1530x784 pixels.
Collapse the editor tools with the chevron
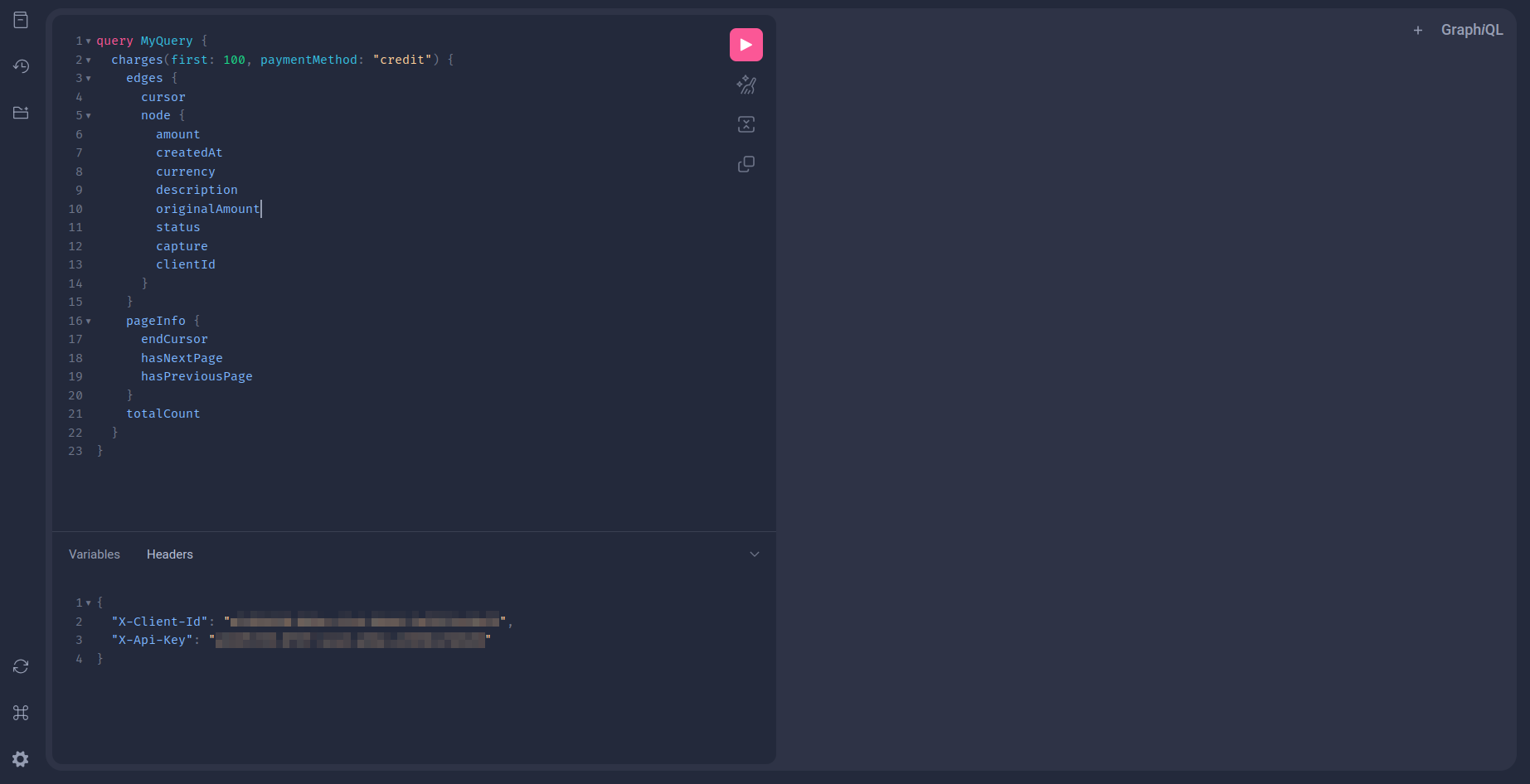pos(755,554)
